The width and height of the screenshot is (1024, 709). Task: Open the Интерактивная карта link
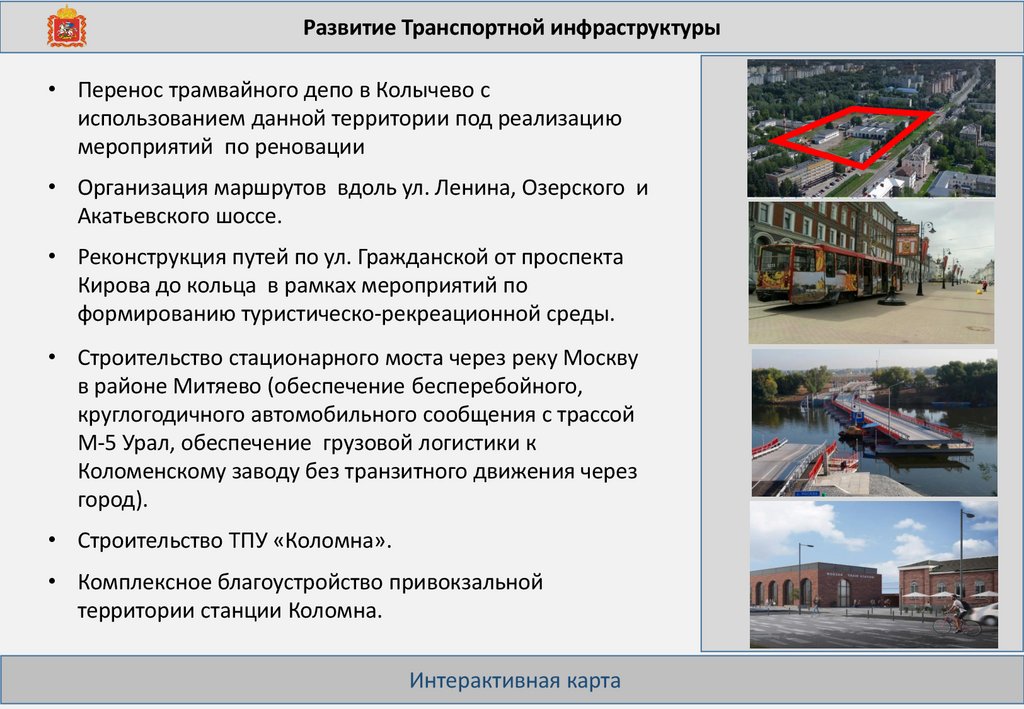pyautogui.click(x=515, y=680)
